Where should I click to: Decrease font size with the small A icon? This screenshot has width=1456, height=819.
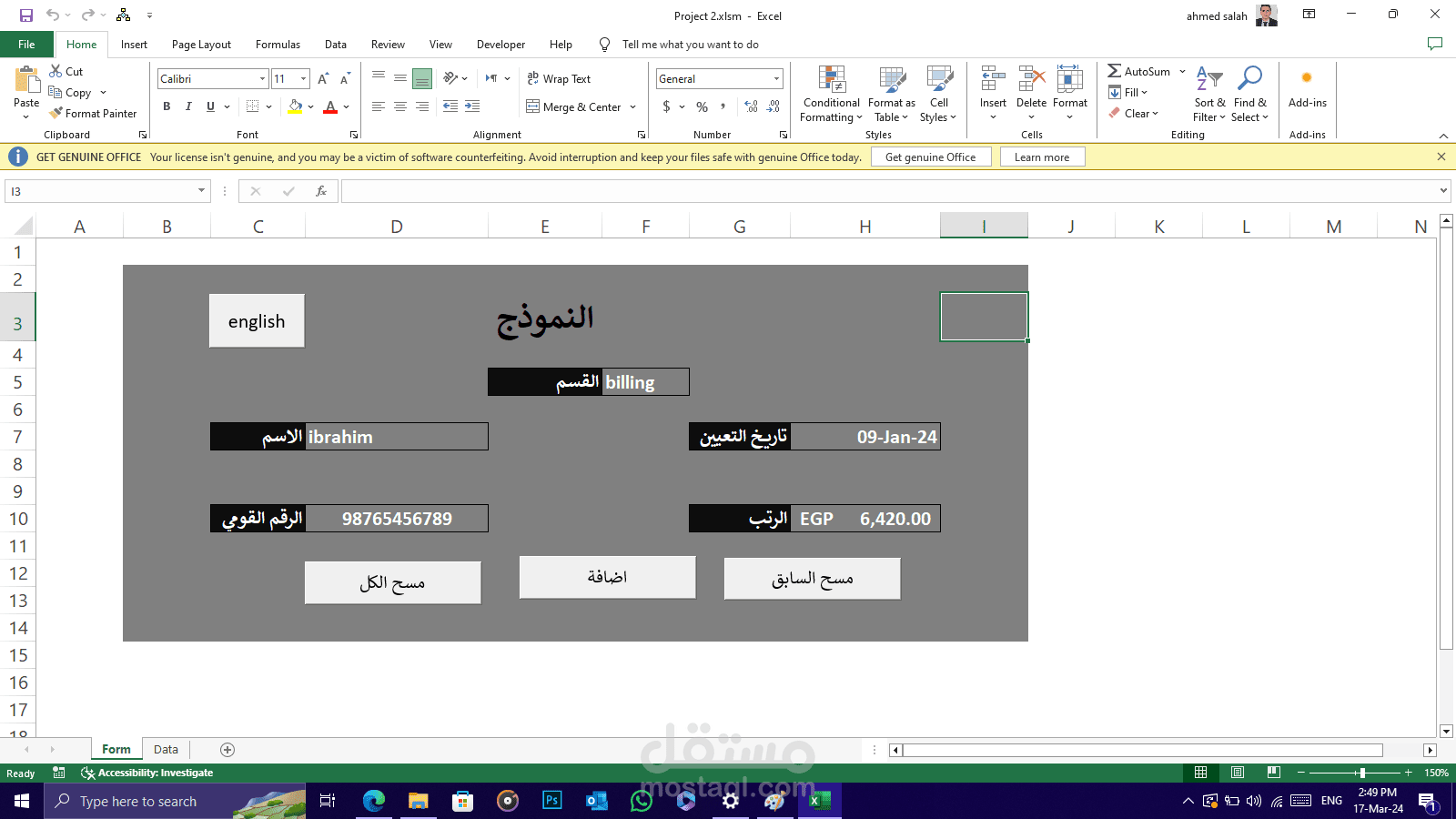click(345, 79)
